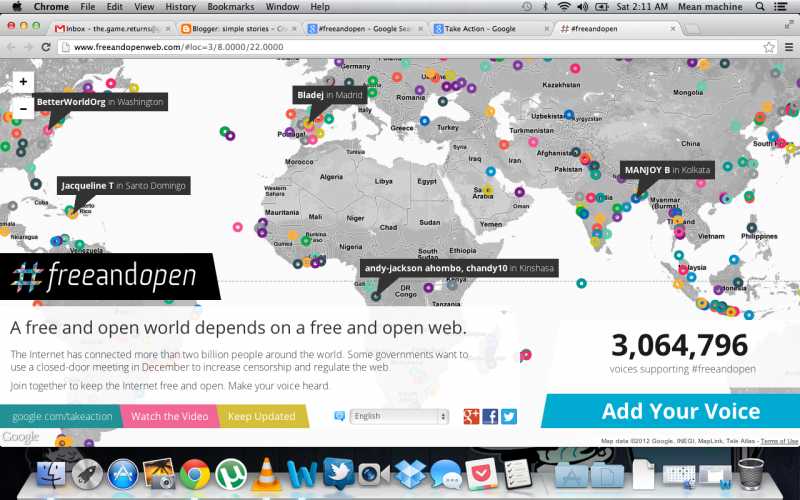Viewport: 800px width, 500px height.
Task: Click the BetterWorldOrg in Washington label
Action: point(100,102)
